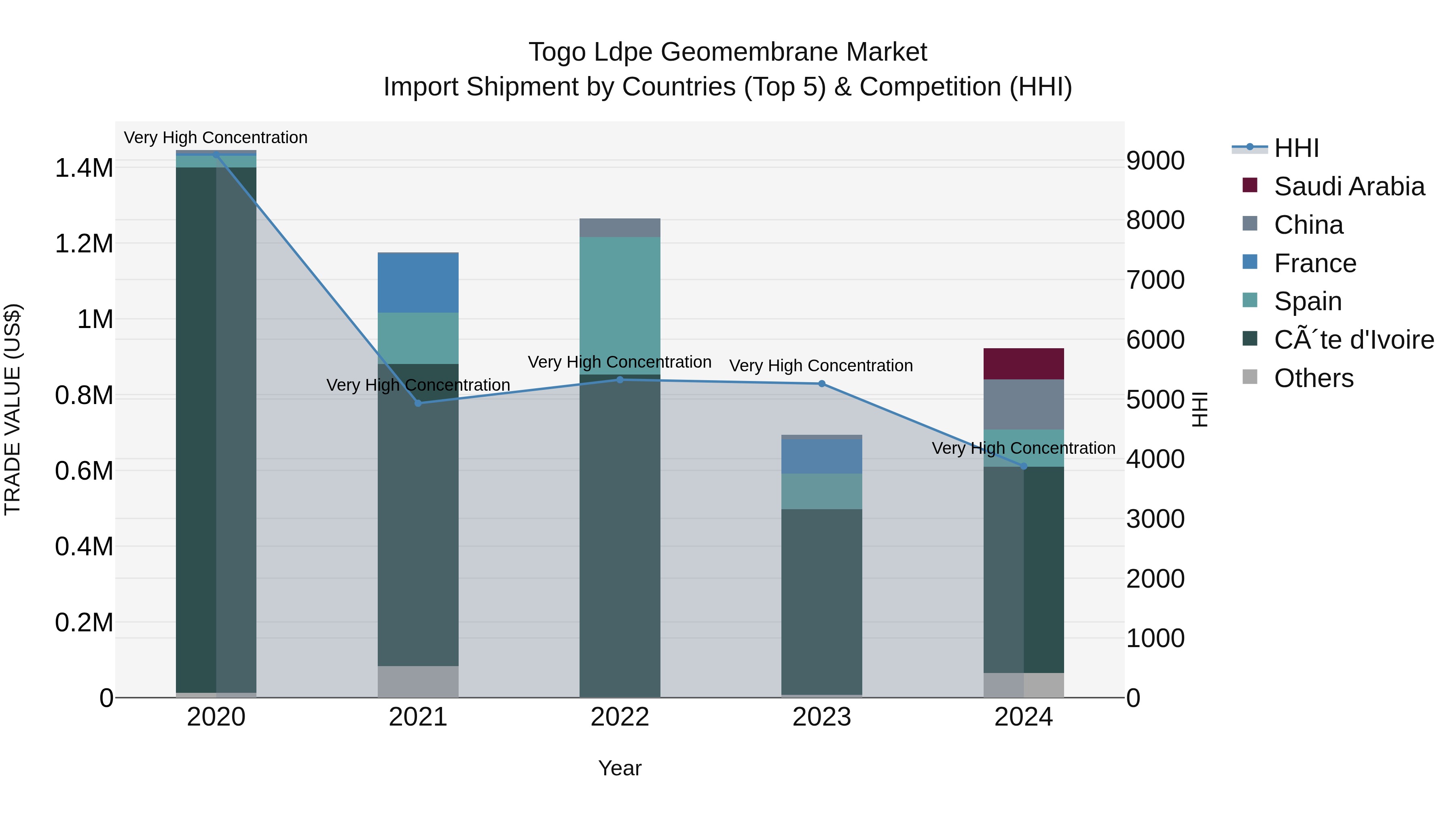Screen dimensions: 1456x819
Task: Click the Togo Ldpe Geomembrane Market title
Action: pos(728,52)
